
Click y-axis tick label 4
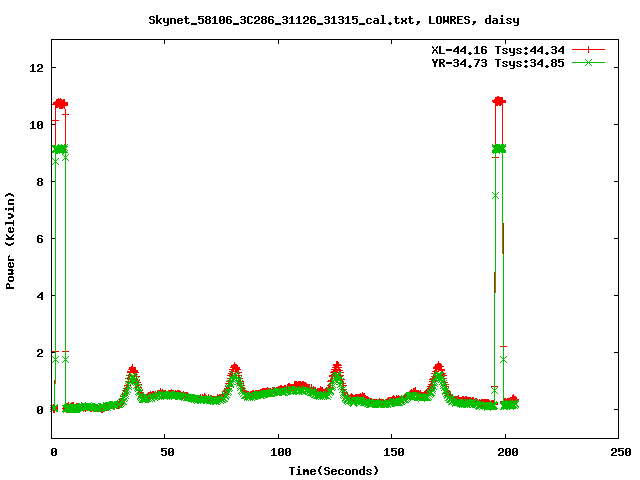coord(40,296)
